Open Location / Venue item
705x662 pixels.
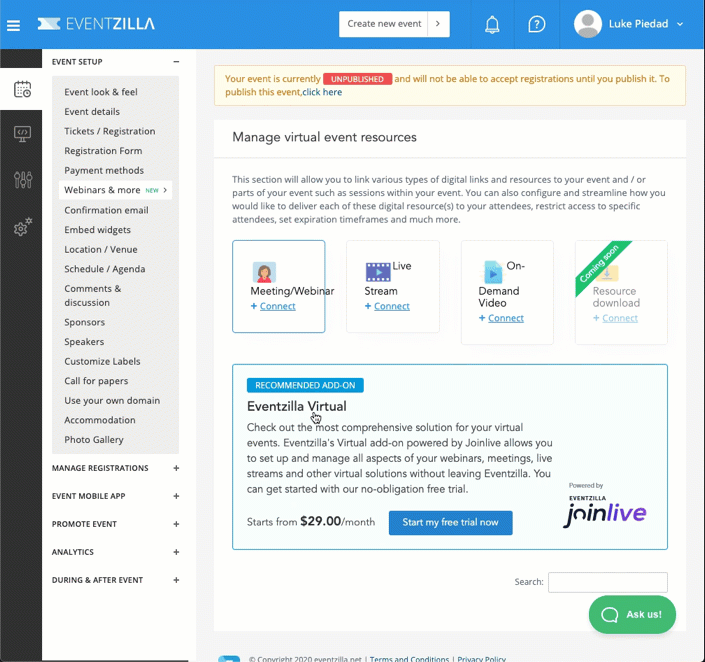point(101,250)
